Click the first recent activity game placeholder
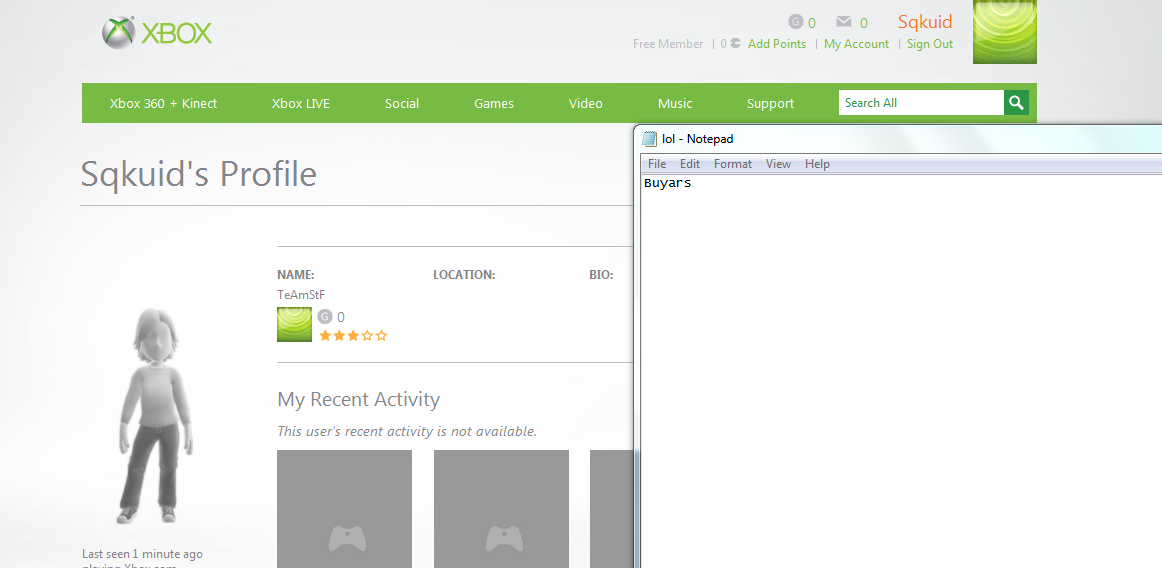The height and width of the screenshot is (568, 1162). pyautogui.click(x=345, y=509)
